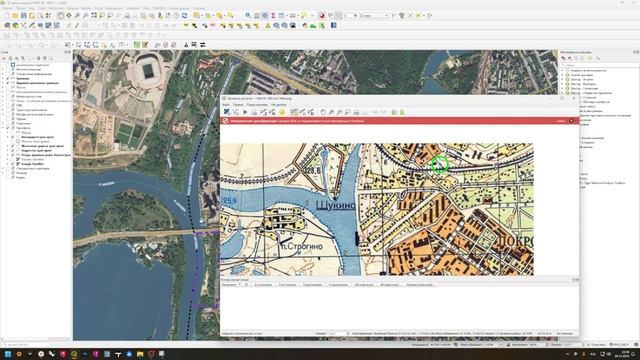The image size is (640, 360).
Task: Toggle the render checkbox in the status bar
Action: (x=588, y=345)
